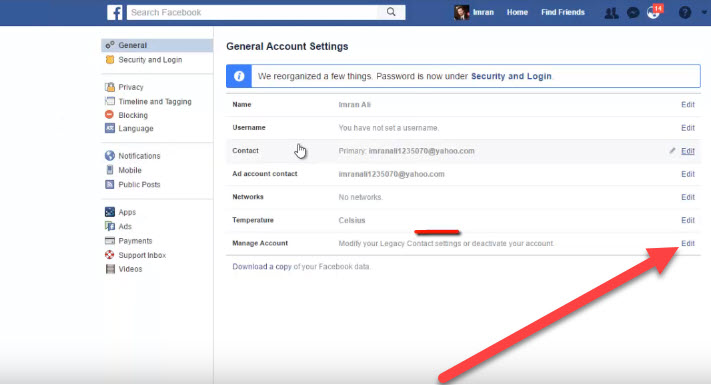Open Notifications settings in sidebar

[139, 156]
